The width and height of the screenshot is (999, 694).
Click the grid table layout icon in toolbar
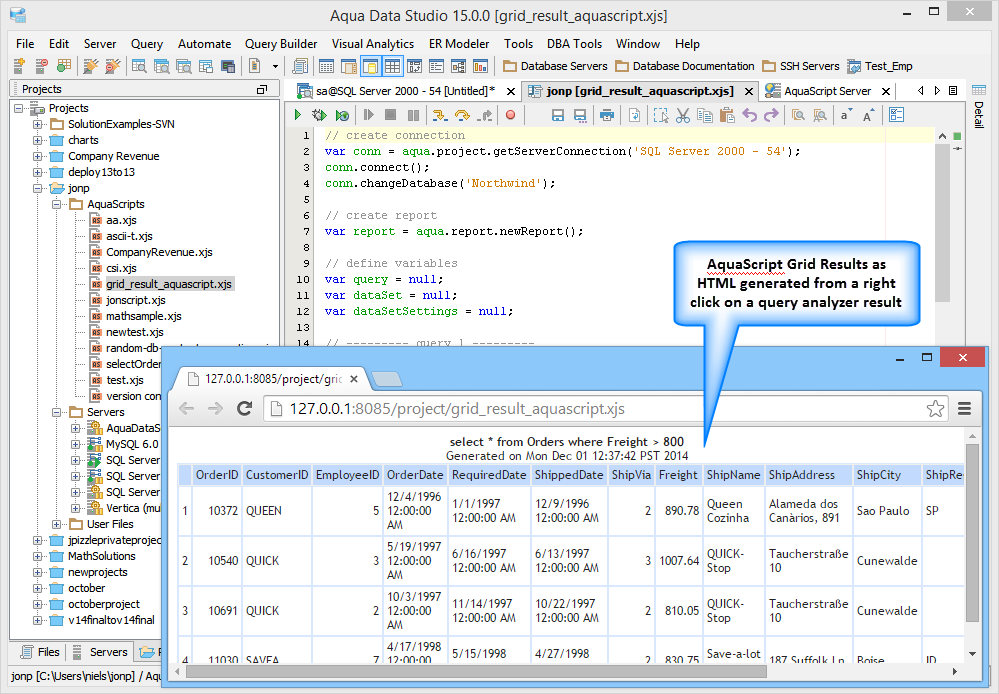coord(392,66)
